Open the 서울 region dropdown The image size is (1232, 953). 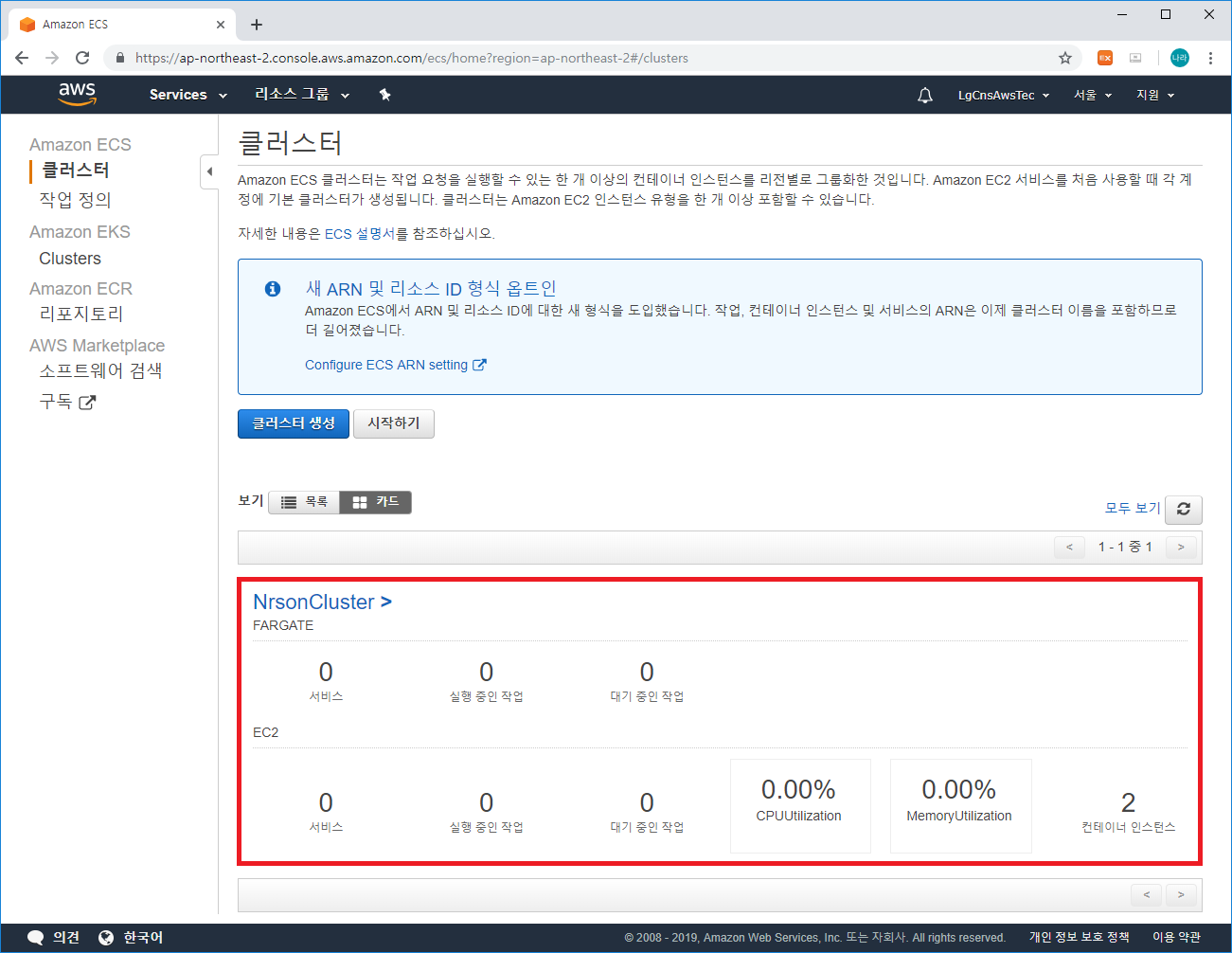tap(1093, 95)
